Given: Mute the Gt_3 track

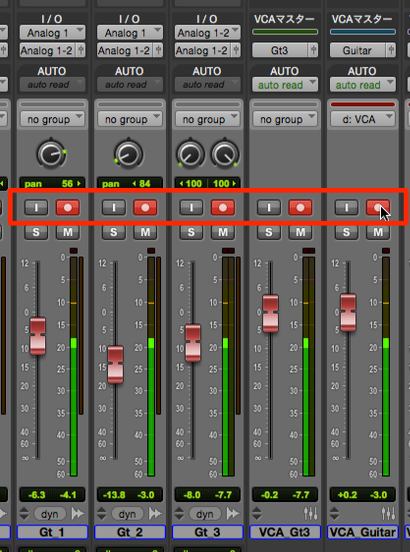Looking at the screenshot, I should [x=223, y=232].
